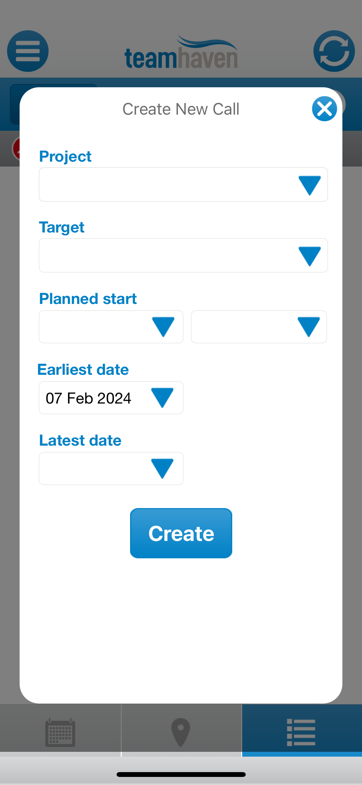Click the 07 Feb 2024 date value
Viewport: 362px width, 785px height.
[x=89, y=399]
